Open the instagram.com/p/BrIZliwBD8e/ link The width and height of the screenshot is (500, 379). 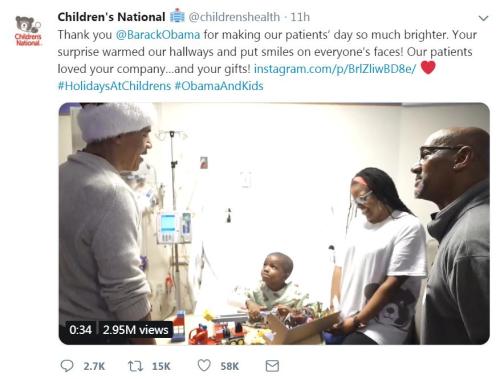click(x=335, y=69)
